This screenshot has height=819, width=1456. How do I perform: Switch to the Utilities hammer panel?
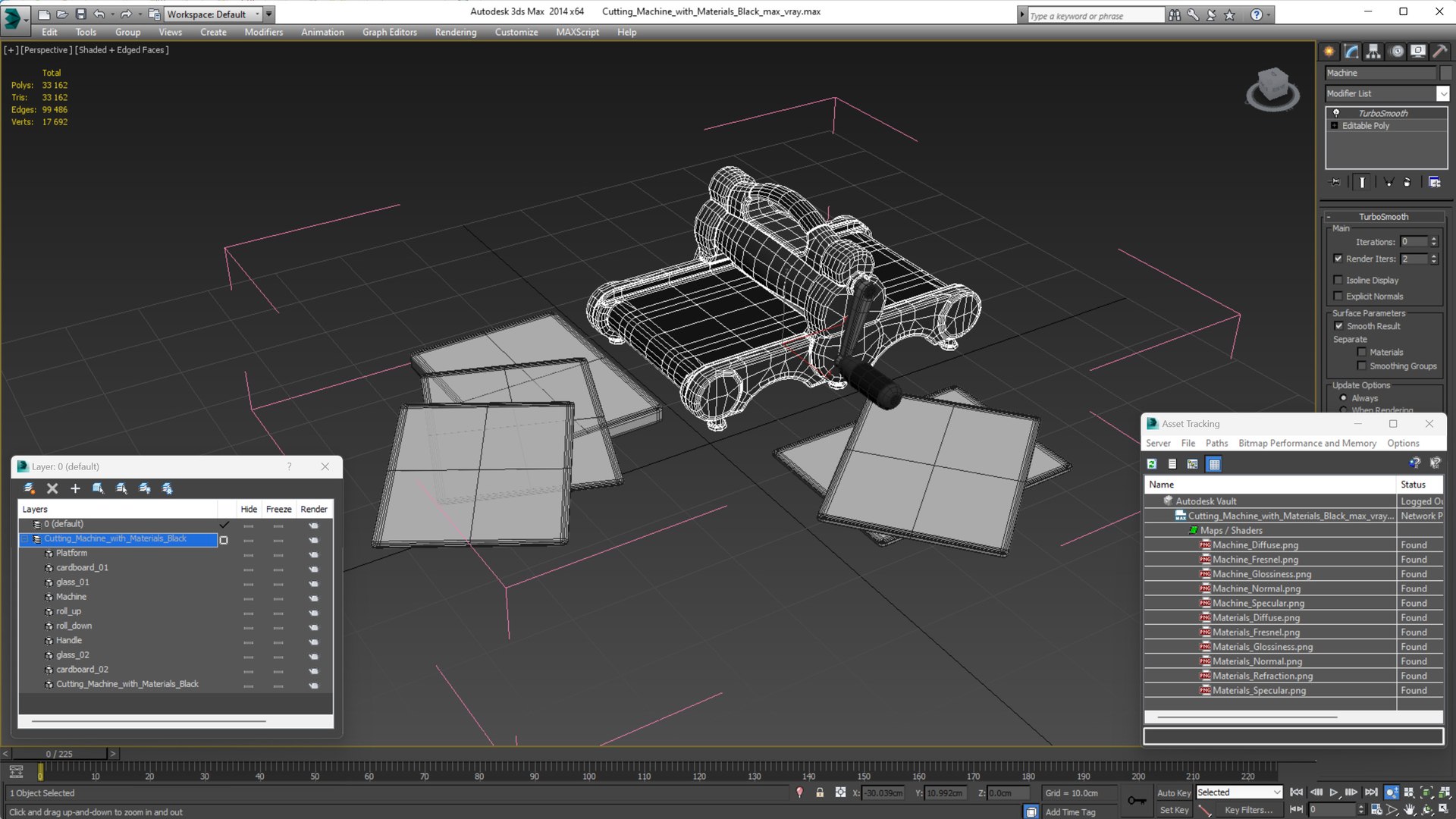tap(1439, 52)
